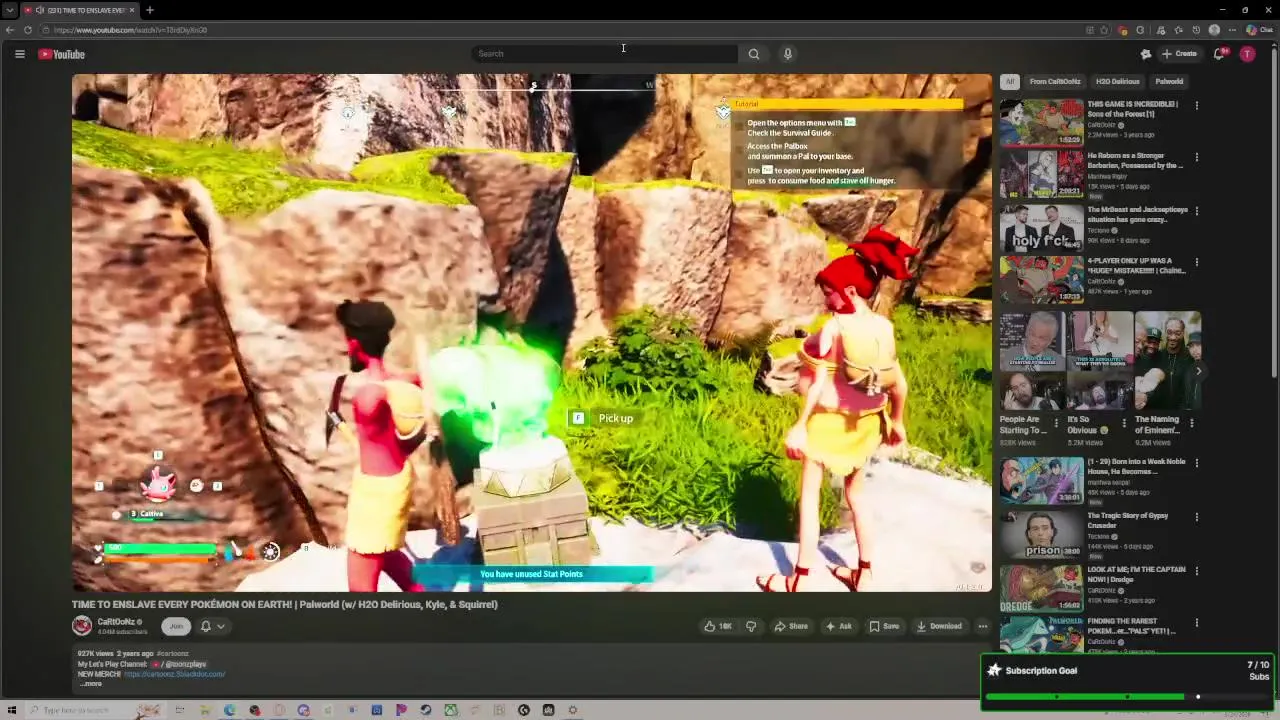Toggle the channel notification bell
The height and width of the screenshot is (720, 1280).
point(206,626)
